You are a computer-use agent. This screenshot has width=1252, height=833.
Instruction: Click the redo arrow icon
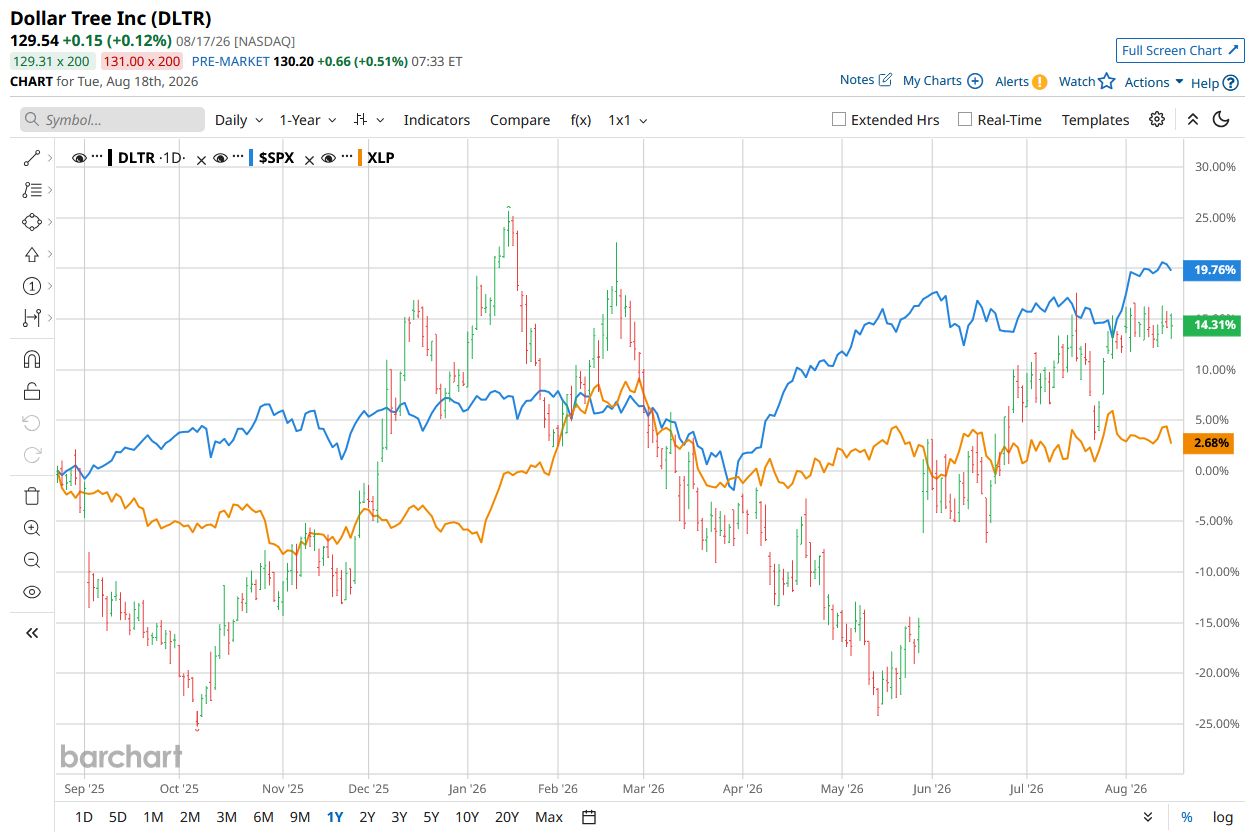click(x=31, y=455)
